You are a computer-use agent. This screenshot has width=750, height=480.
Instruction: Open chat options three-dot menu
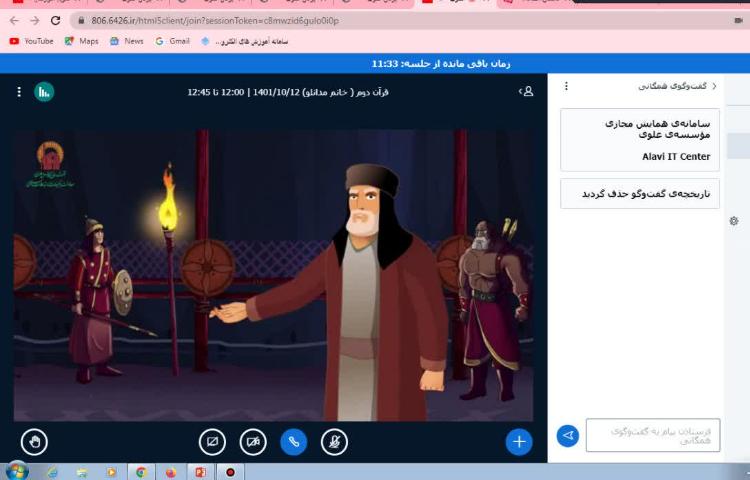click(566, 86)
